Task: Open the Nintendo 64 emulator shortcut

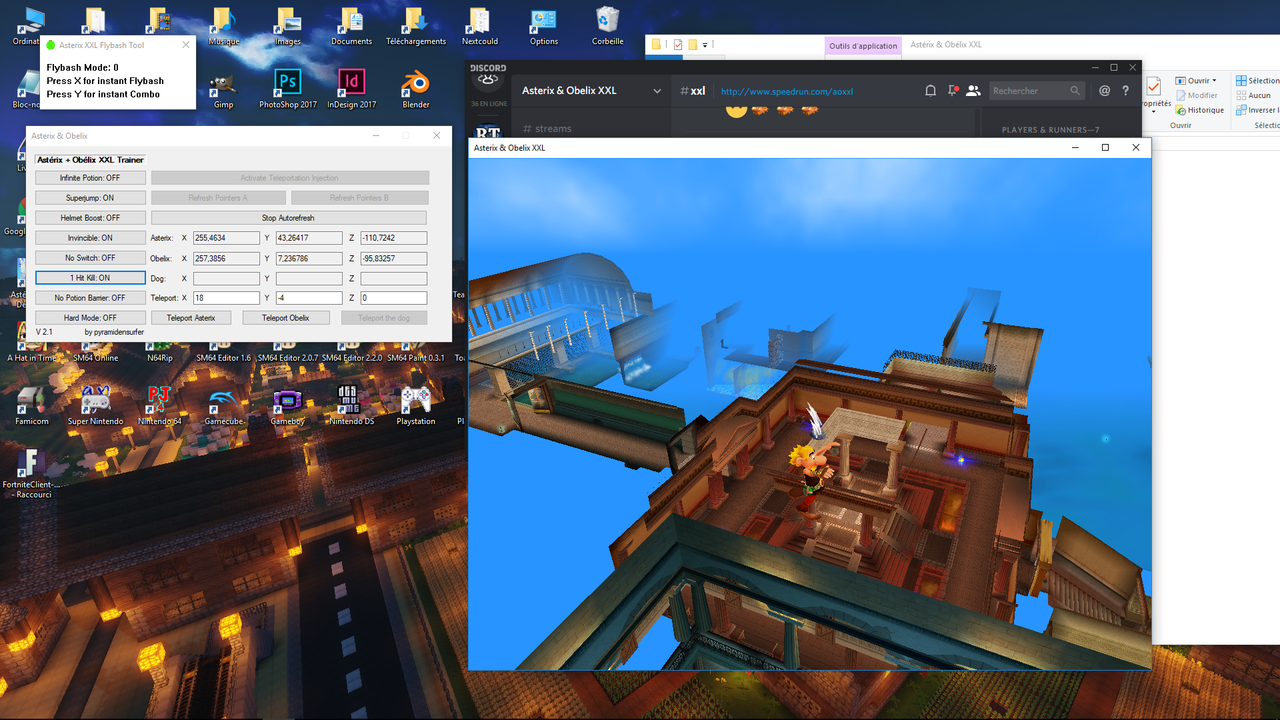Action: click(159, 406)
